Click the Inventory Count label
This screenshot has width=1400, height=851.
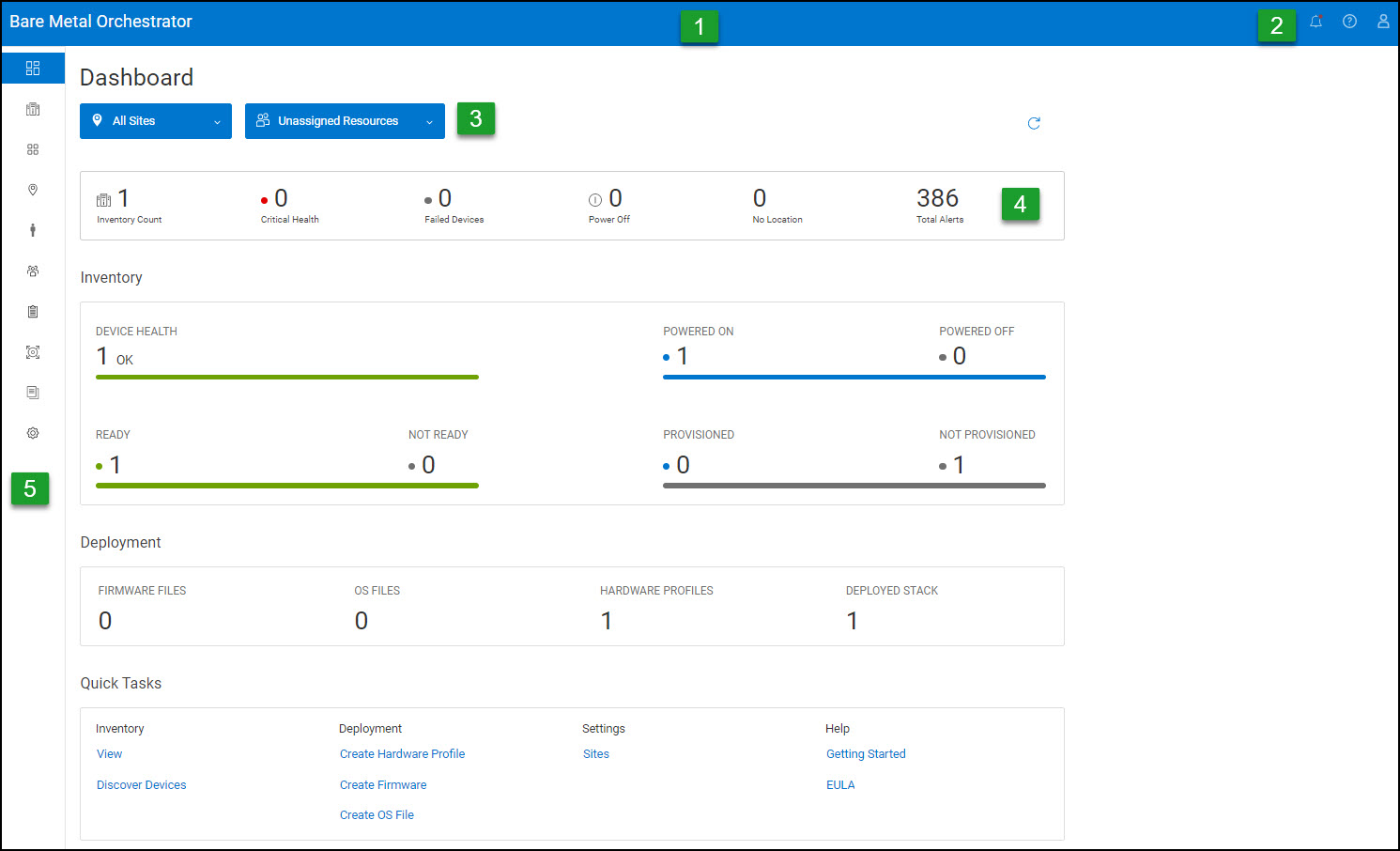[130, 220]
